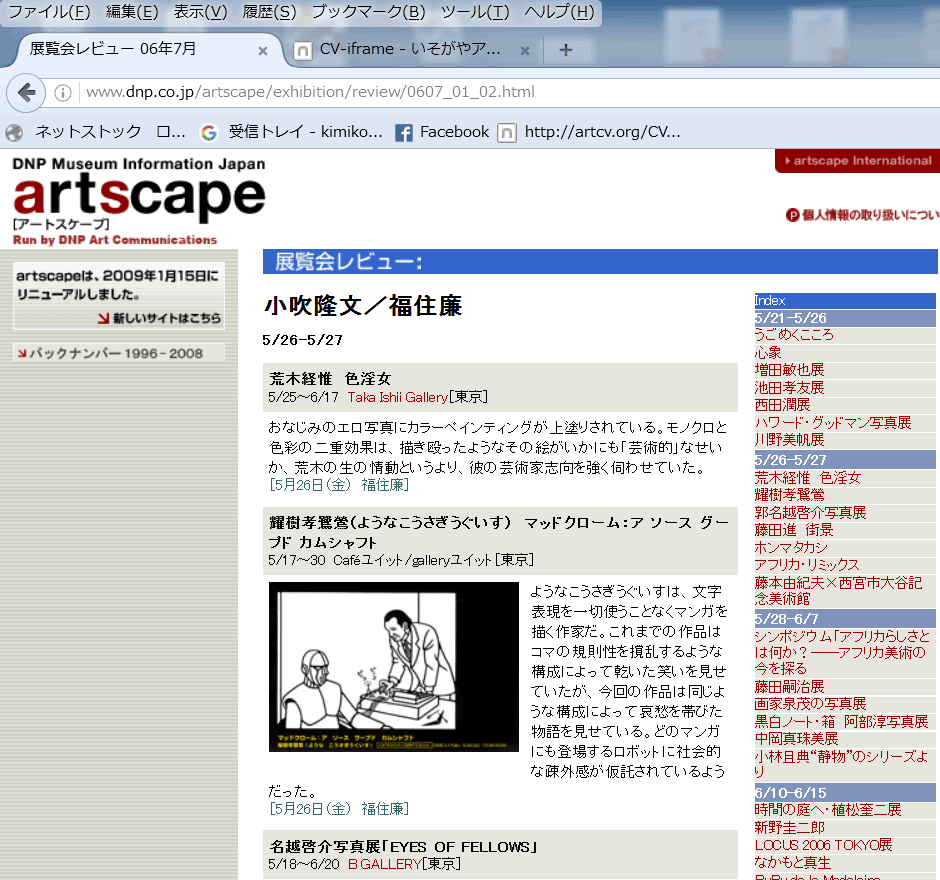This screenshot has width=940, height=880.
Task: Open the site information icon in address bar
Action: coord(63,92)
